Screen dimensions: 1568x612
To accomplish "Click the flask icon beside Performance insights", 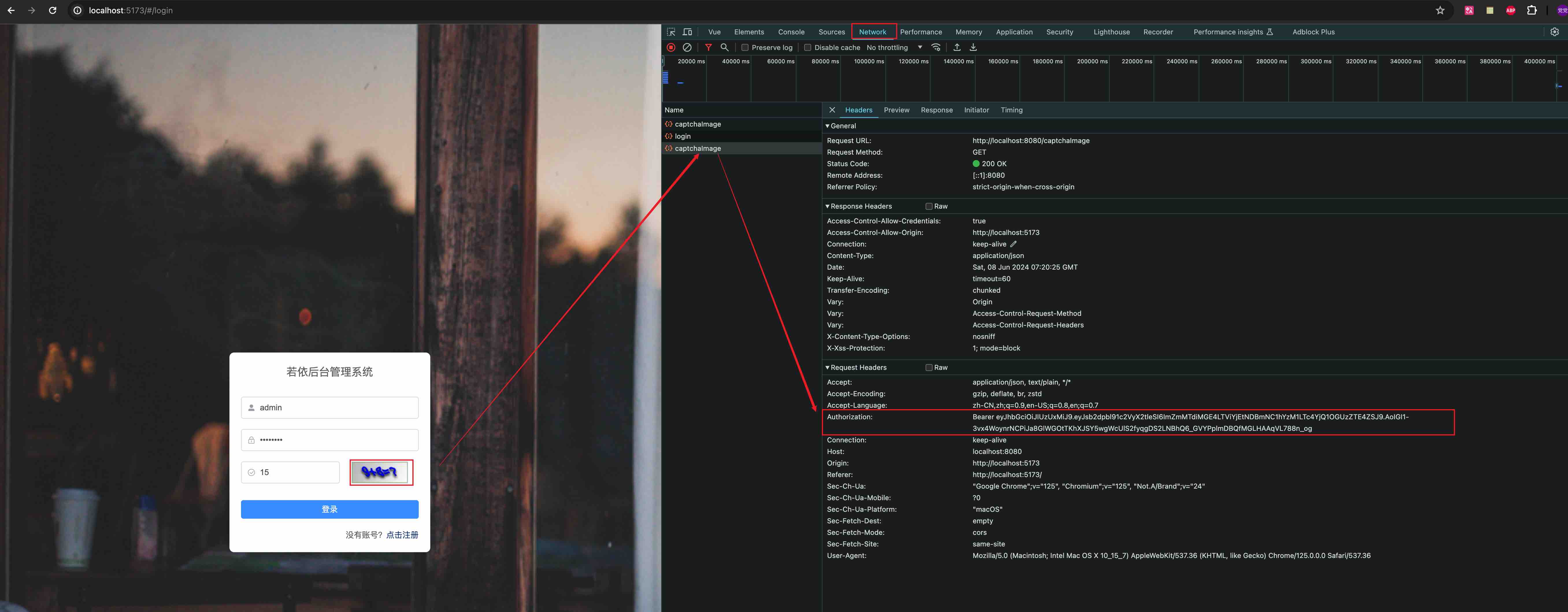I will pyautogui.click(x=1270, y=32).
